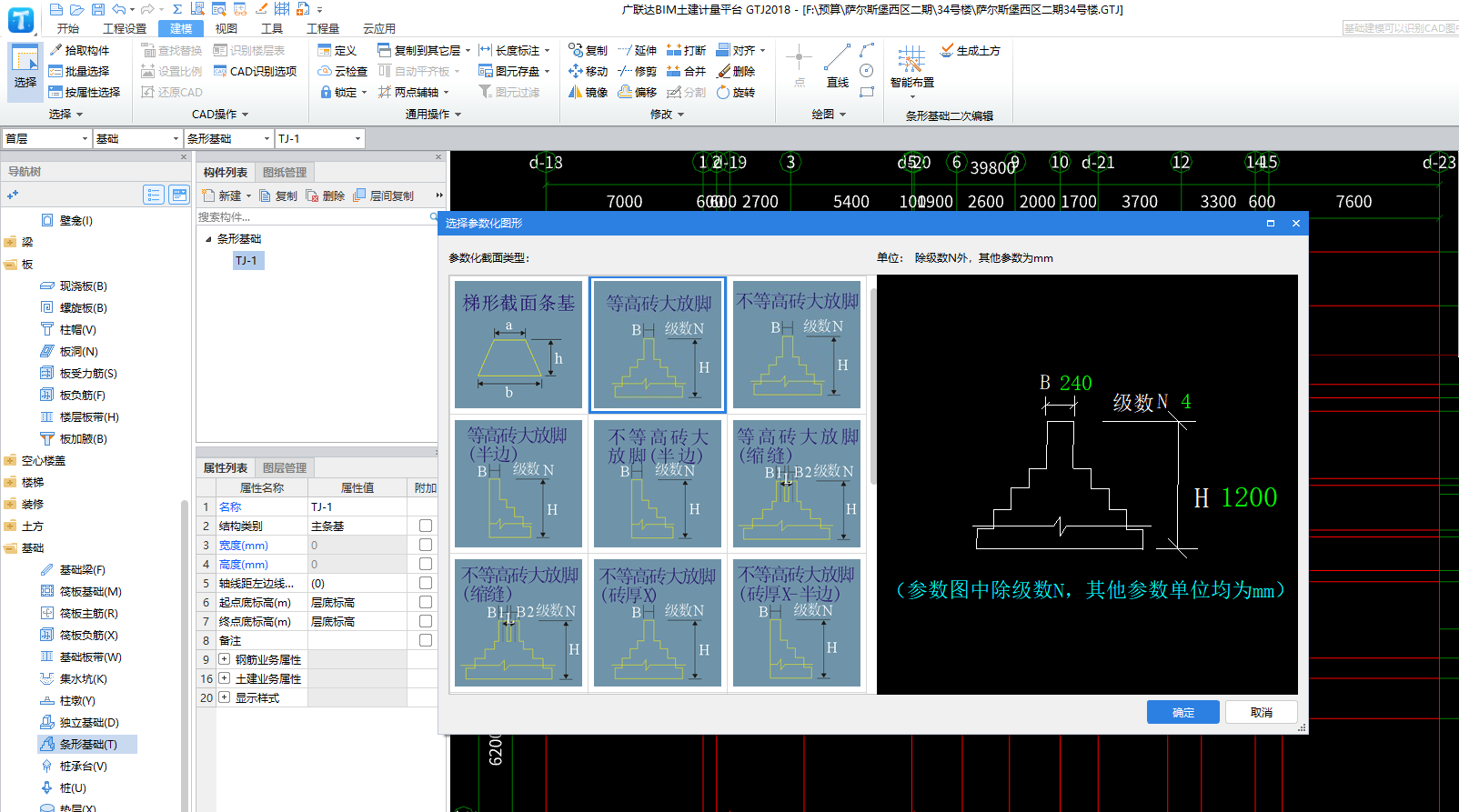
Task: Click the 移动 move tool
Action: (589, 71)
